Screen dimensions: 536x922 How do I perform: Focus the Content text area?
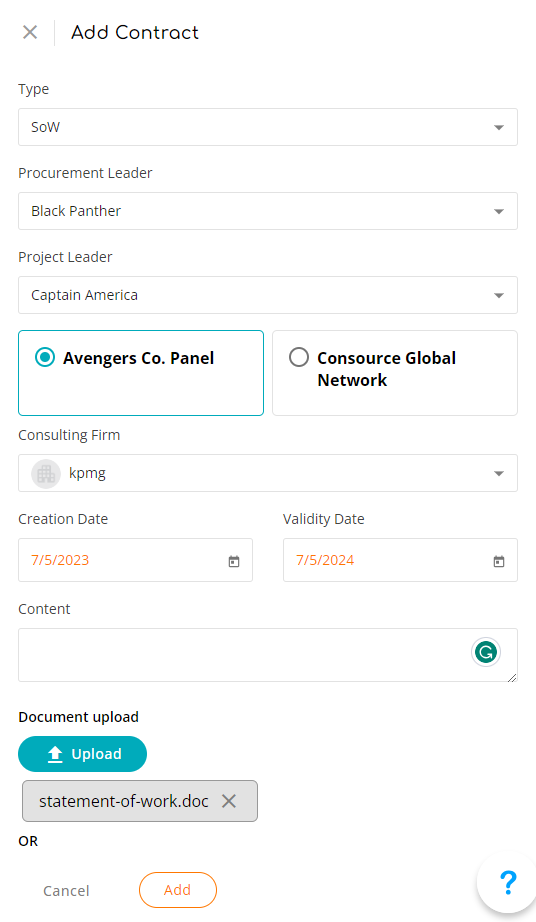coord(268,655)
